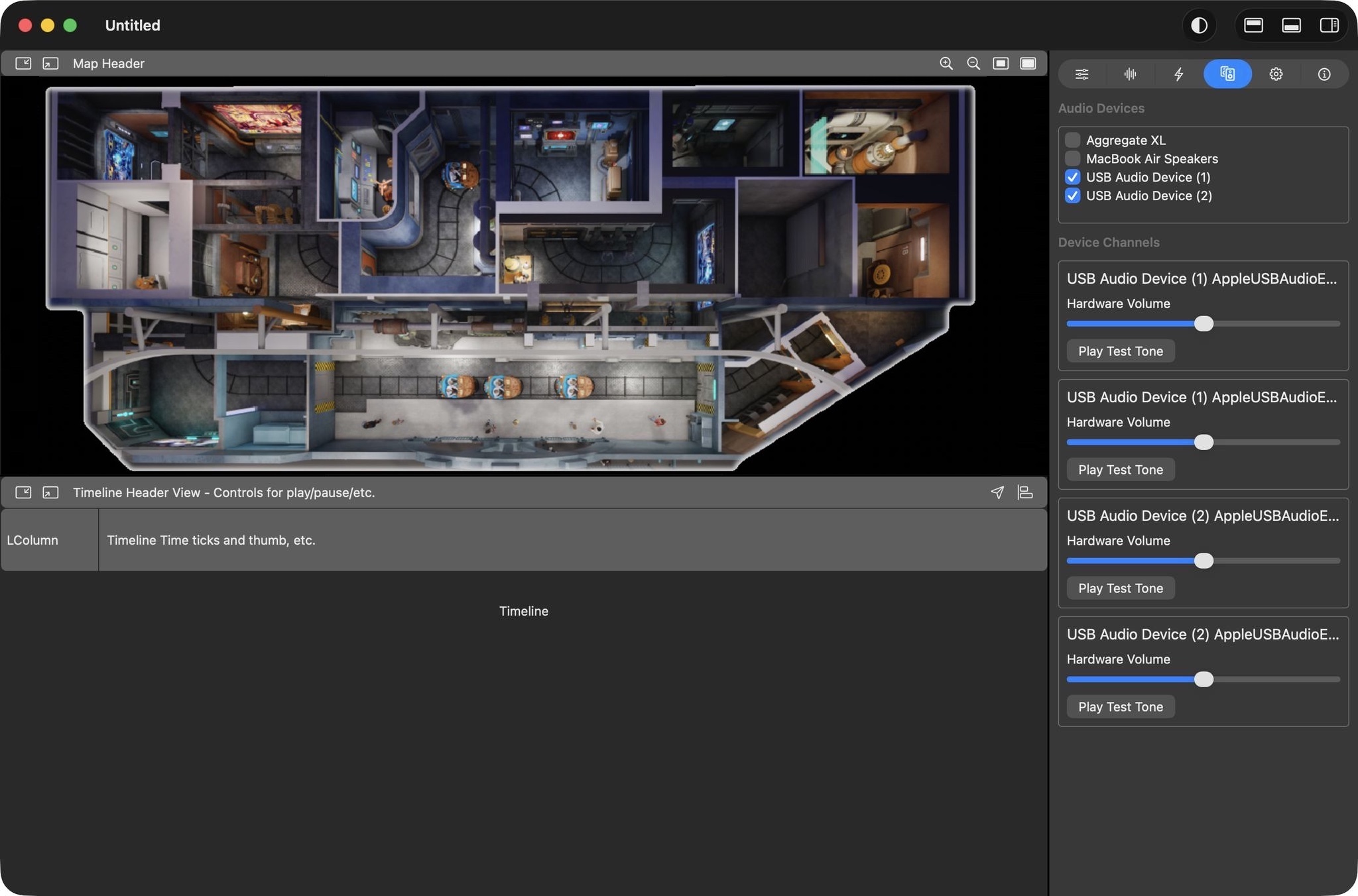The height and width of the screenshot is (896, 1358).
Task: Toggle the light/dark appearance icon
Action: click(x=1199, y=25)
